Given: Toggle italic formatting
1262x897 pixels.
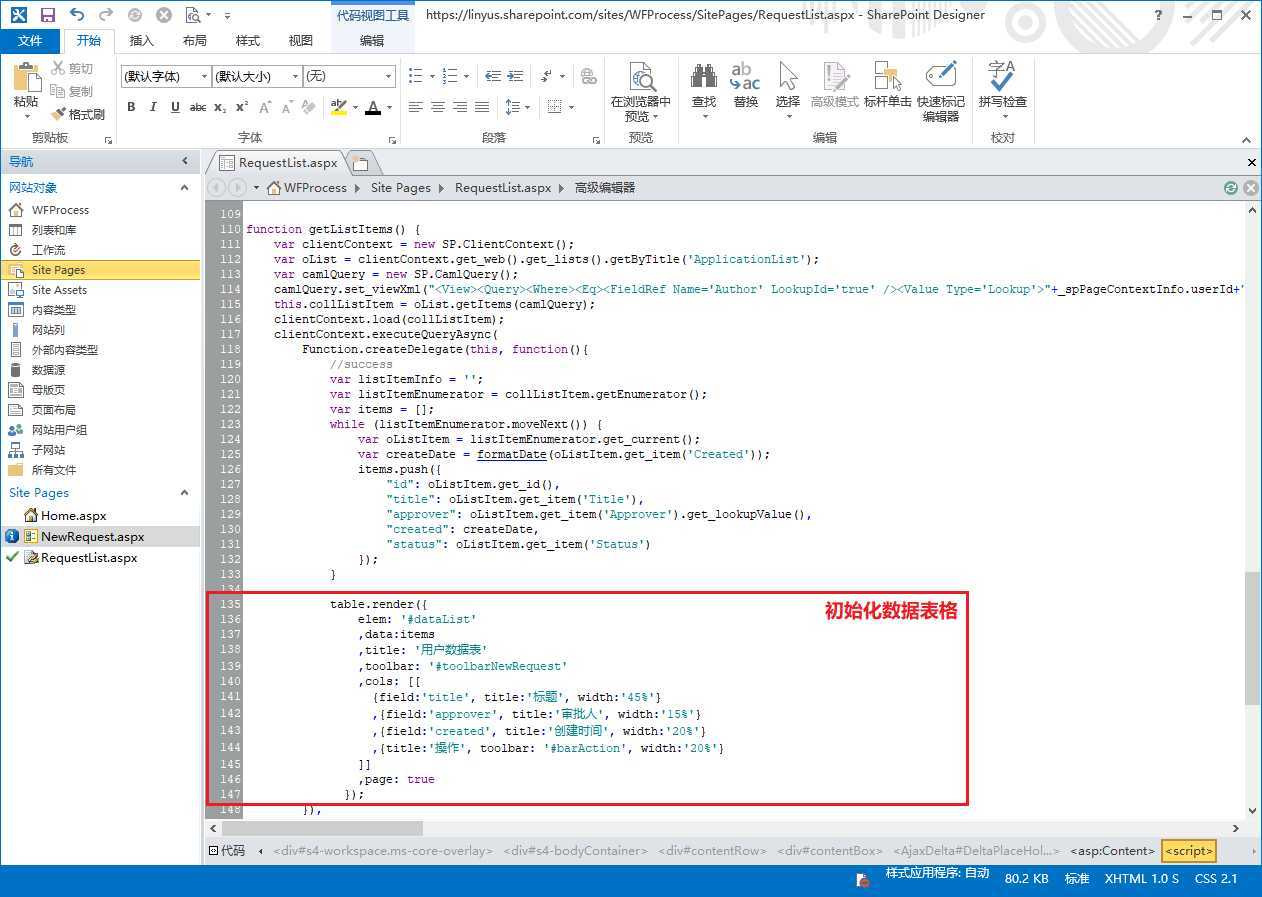Looking at the screenshot, I should coord(153,107).
